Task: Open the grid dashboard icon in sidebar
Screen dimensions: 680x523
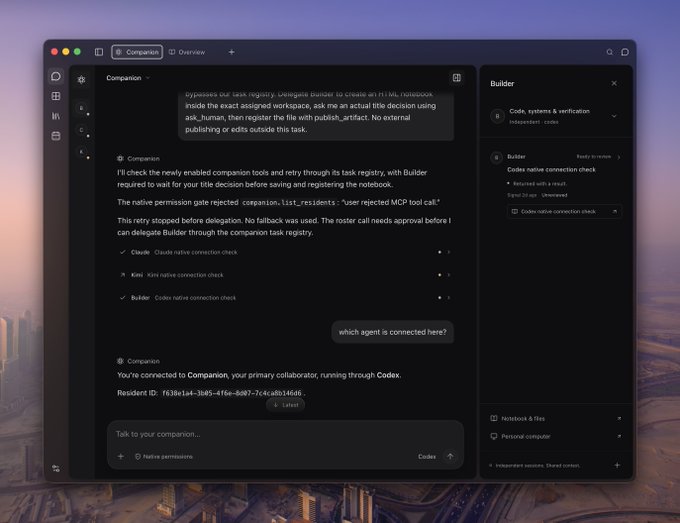Action: (x=56, y=96)
